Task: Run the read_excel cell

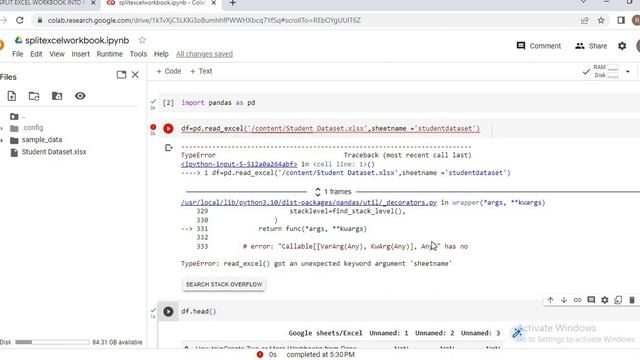Action: click(168, 129)
